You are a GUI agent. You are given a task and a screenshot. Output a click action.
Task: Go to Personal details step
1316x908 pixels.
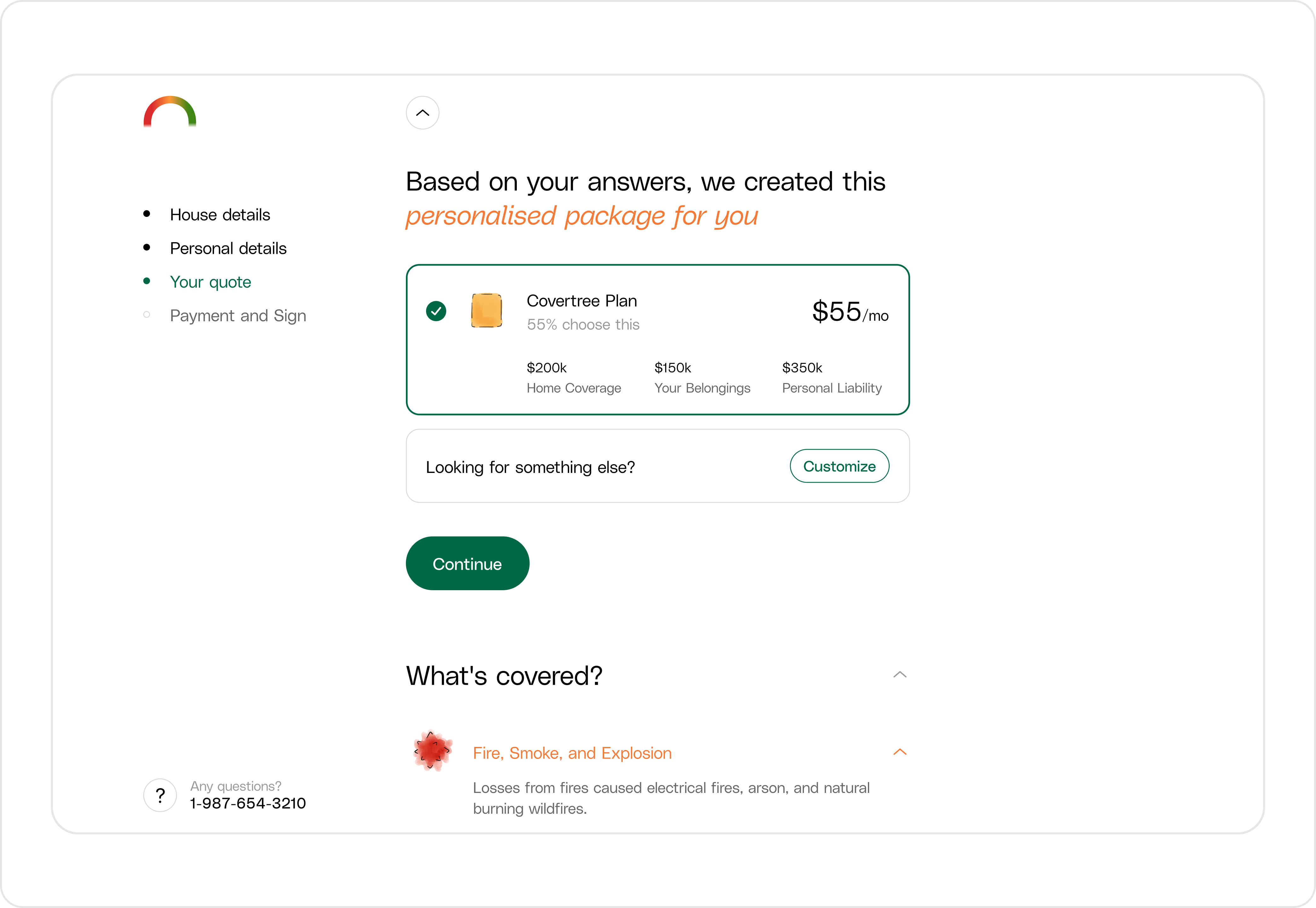228,249
